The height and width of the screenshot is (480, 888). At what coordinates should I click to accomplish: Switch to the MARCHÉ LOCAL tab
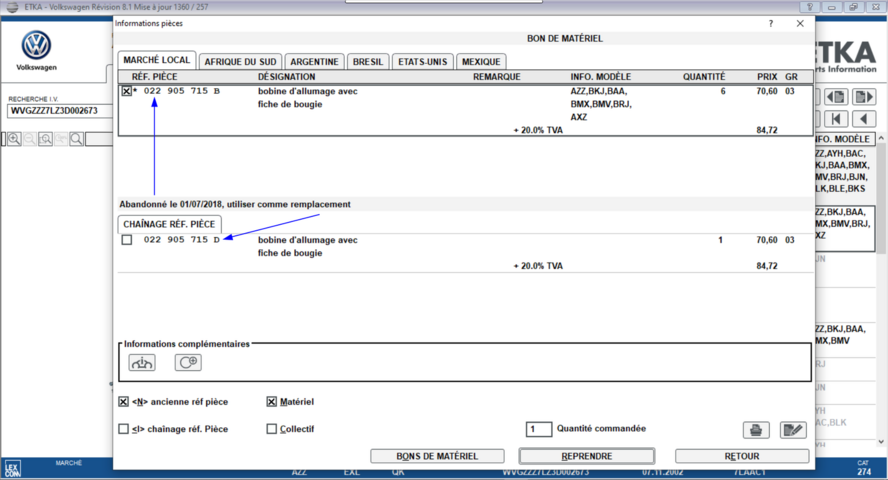(157, 60)
